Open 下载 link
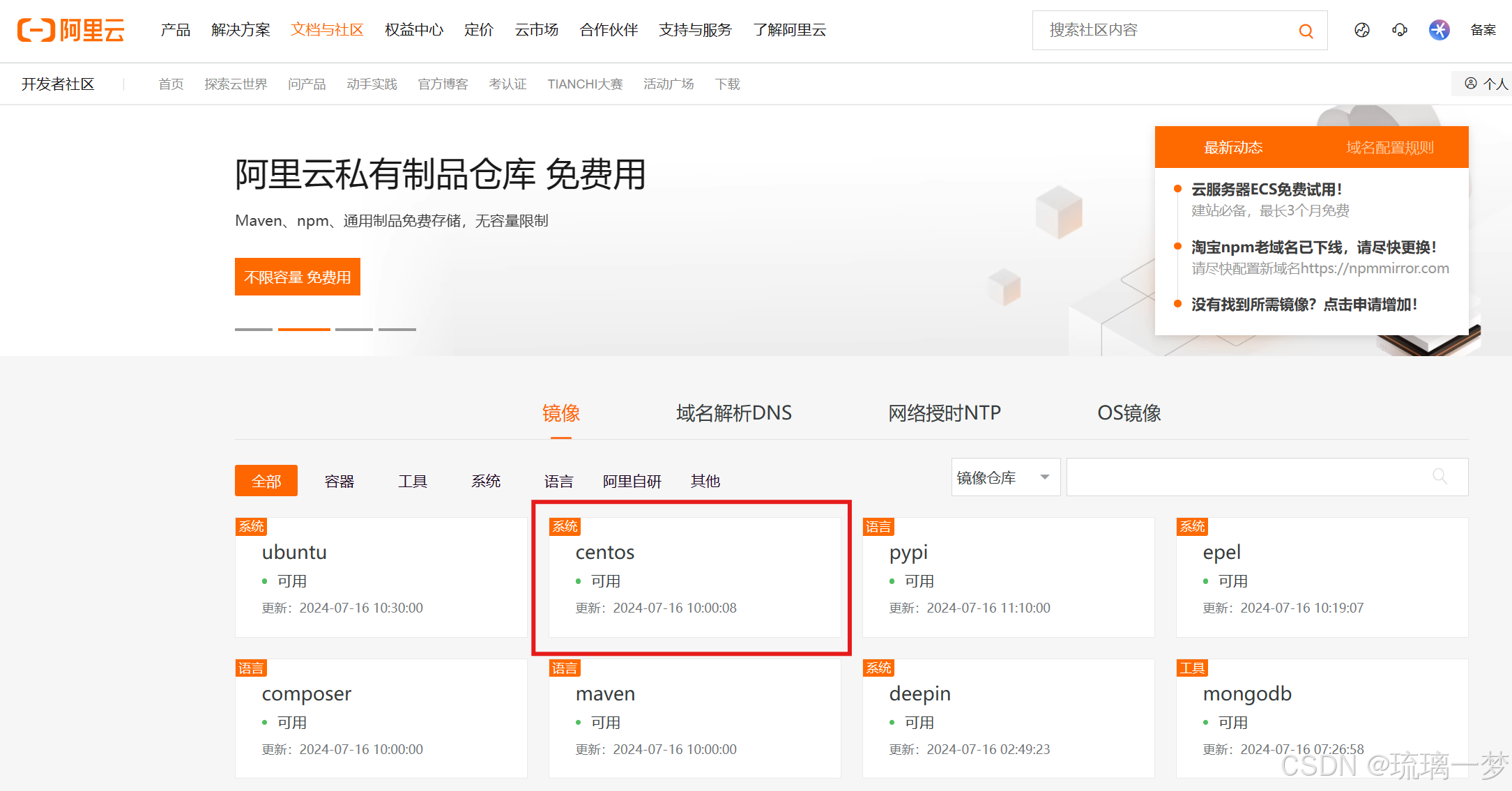1512x791 pixels. [727, 84]
